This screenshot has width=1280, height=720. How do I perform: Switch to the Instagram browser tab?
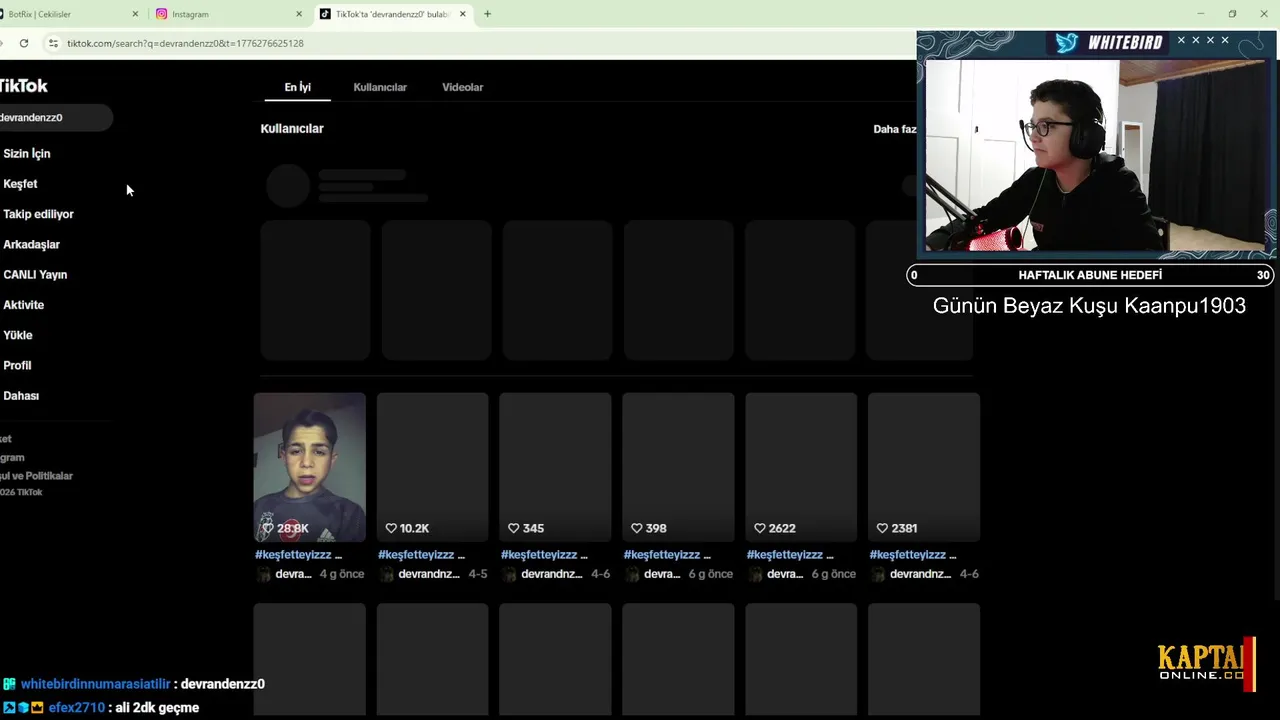[228, 14]
